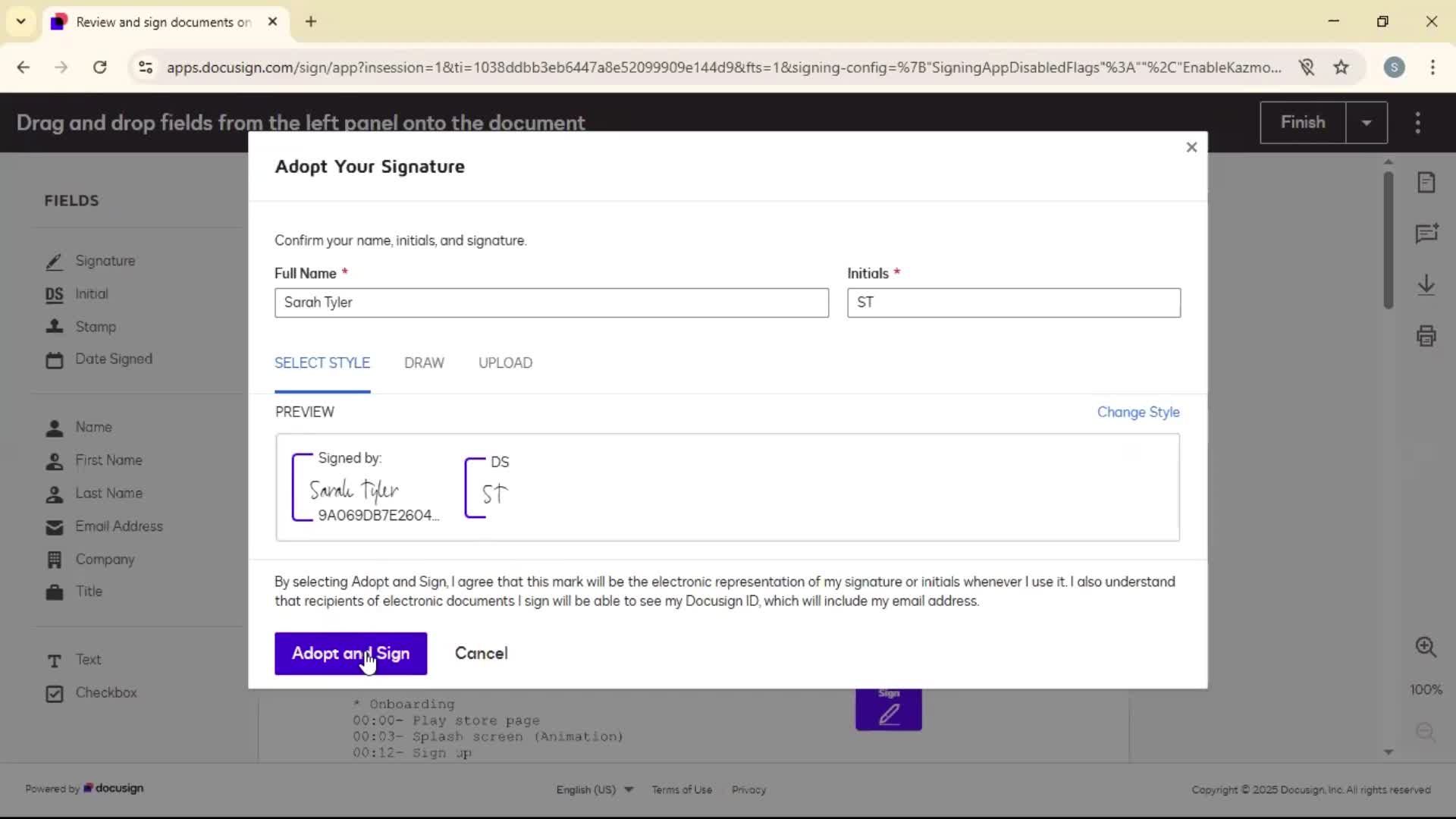This screenshot has width=1456, height=819.
Task: Click the Cancel button
Action: click(482, 654)
